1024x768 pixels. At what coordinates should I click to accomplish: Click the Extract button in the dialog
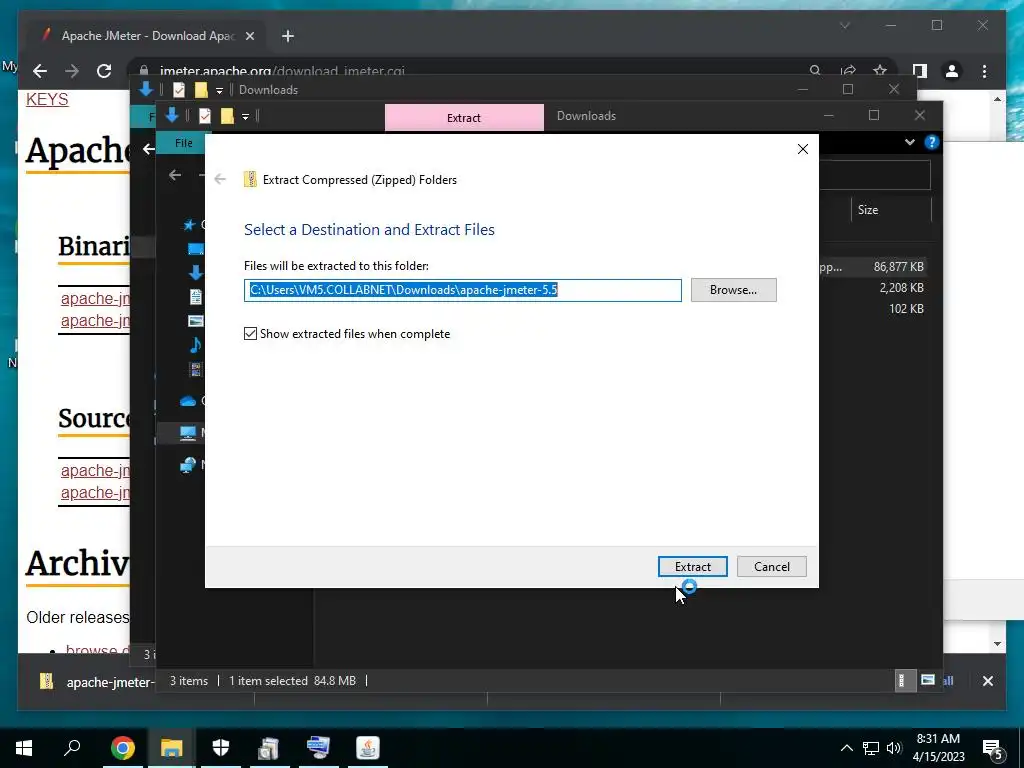coord(692,566)
